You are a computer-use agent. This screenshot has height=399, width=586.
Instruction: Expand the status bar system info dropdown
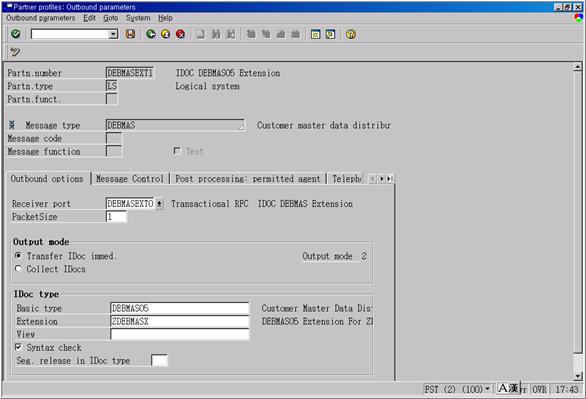[x=487, y=389]
